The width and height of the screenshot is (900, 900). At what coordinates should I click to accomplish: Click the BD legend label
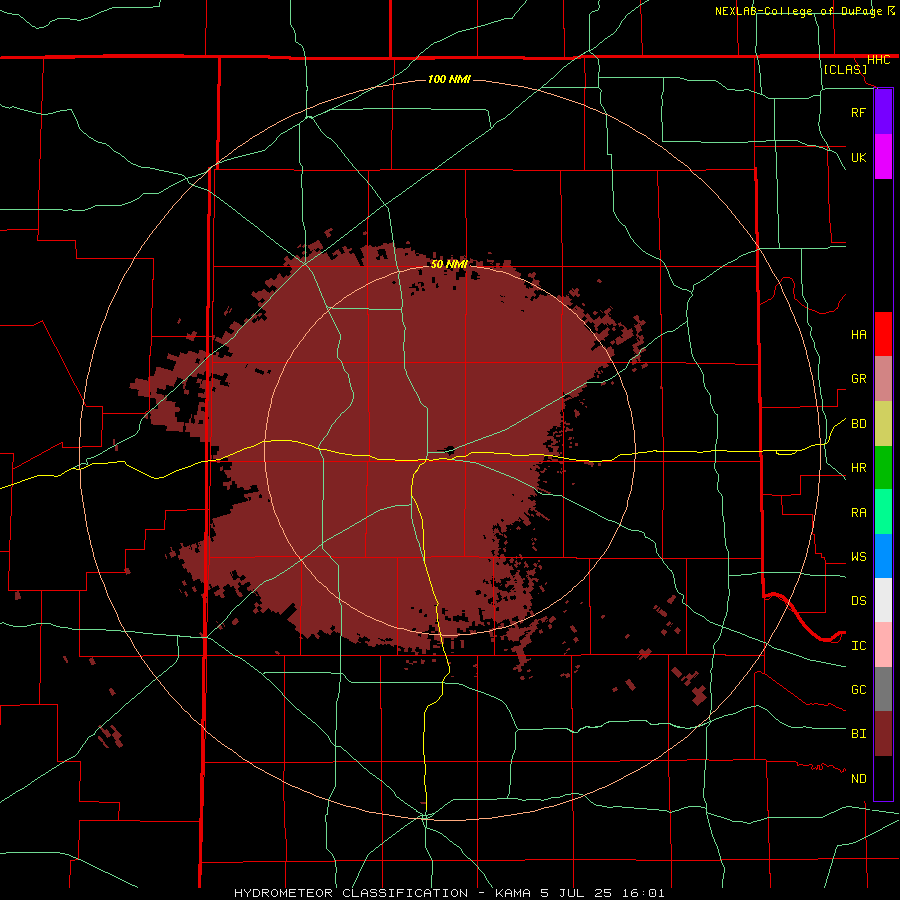tap(858, 424)
